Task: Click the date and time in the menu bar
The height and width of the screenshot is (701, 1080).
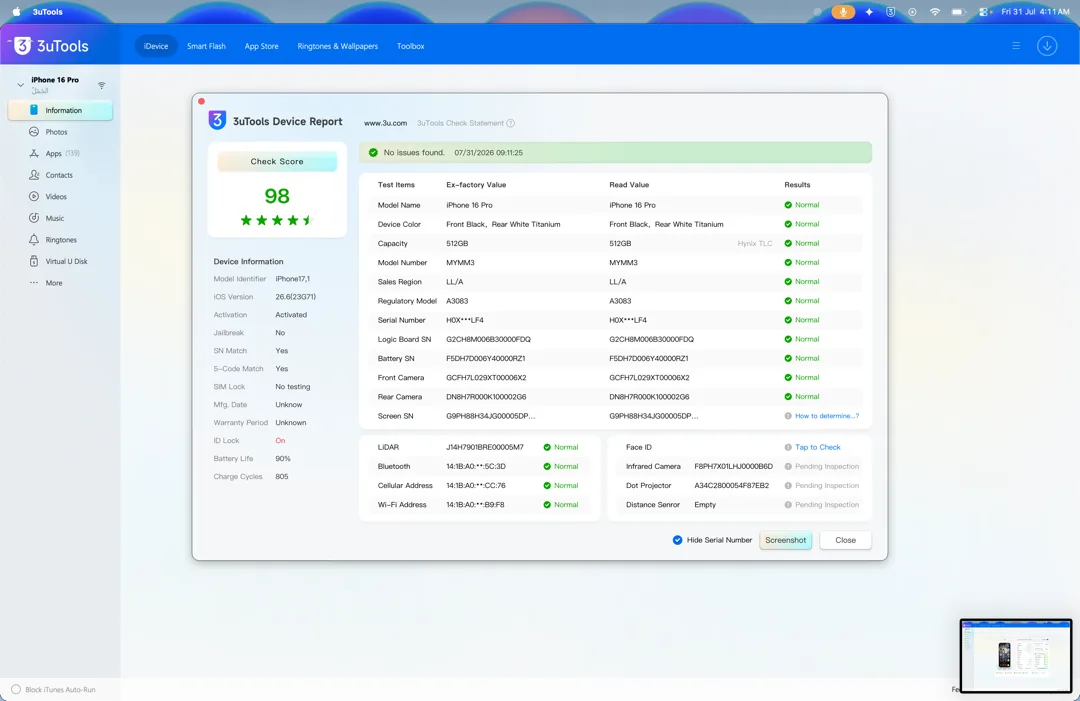Action: [1035, 12]
